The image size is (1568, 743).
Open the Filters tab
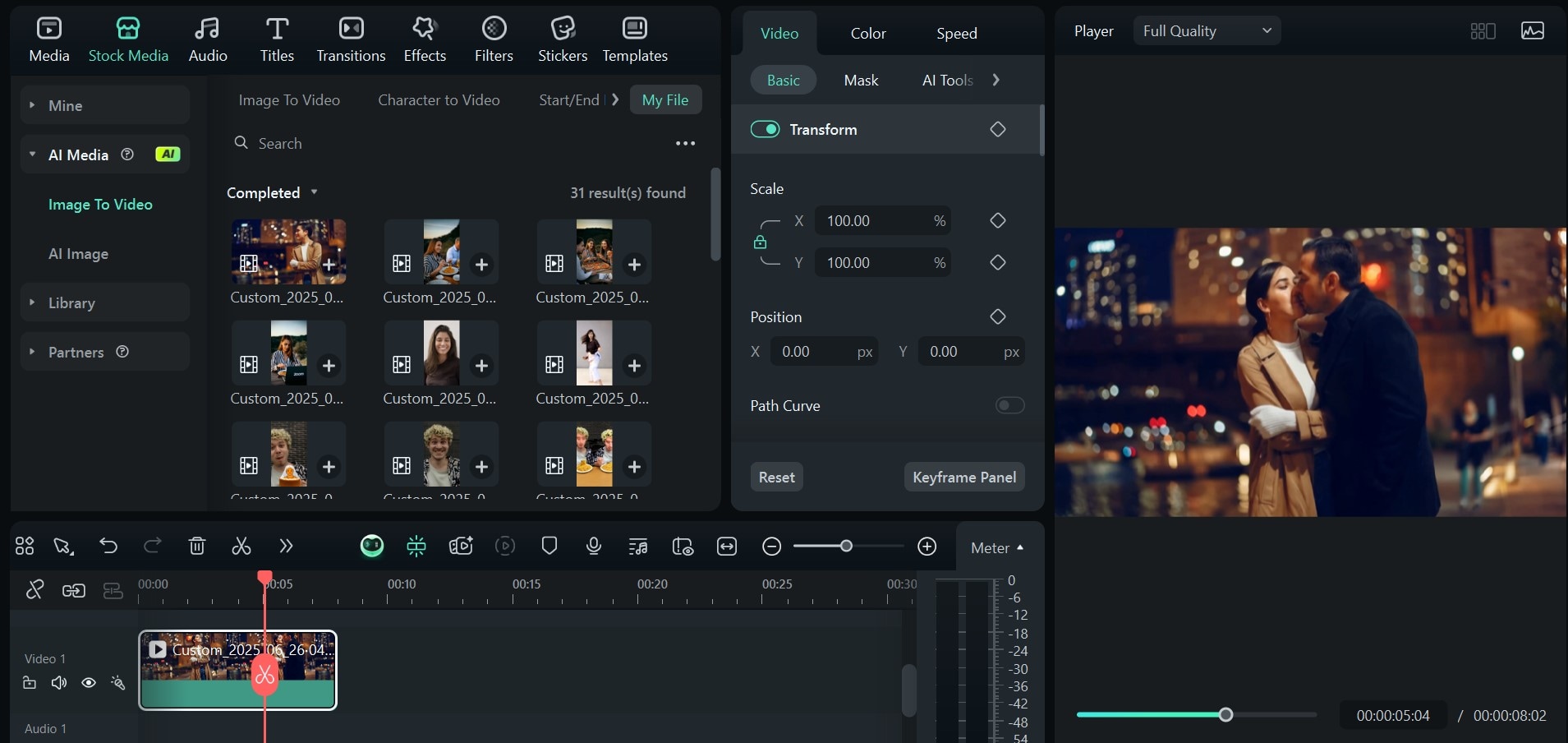(x=494, y=39)
